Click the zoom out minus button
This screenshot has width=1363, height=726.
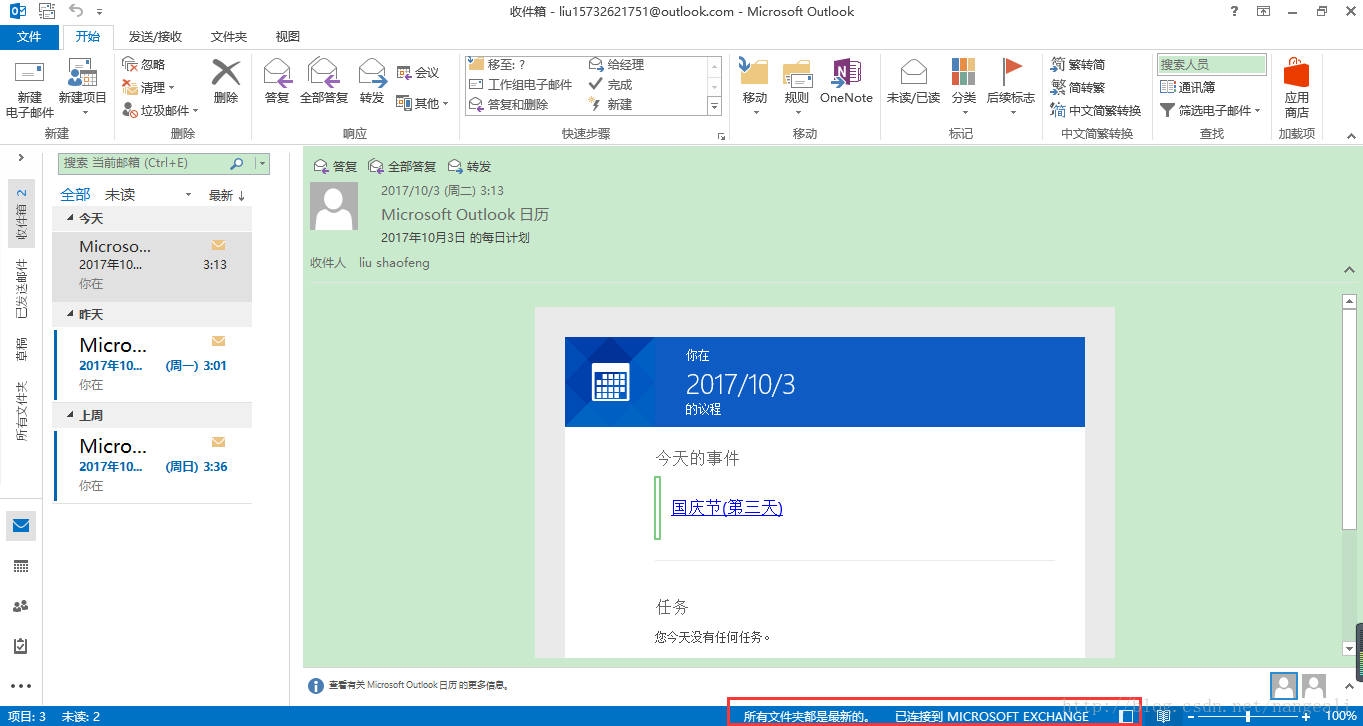click(x=1190, y=716)
